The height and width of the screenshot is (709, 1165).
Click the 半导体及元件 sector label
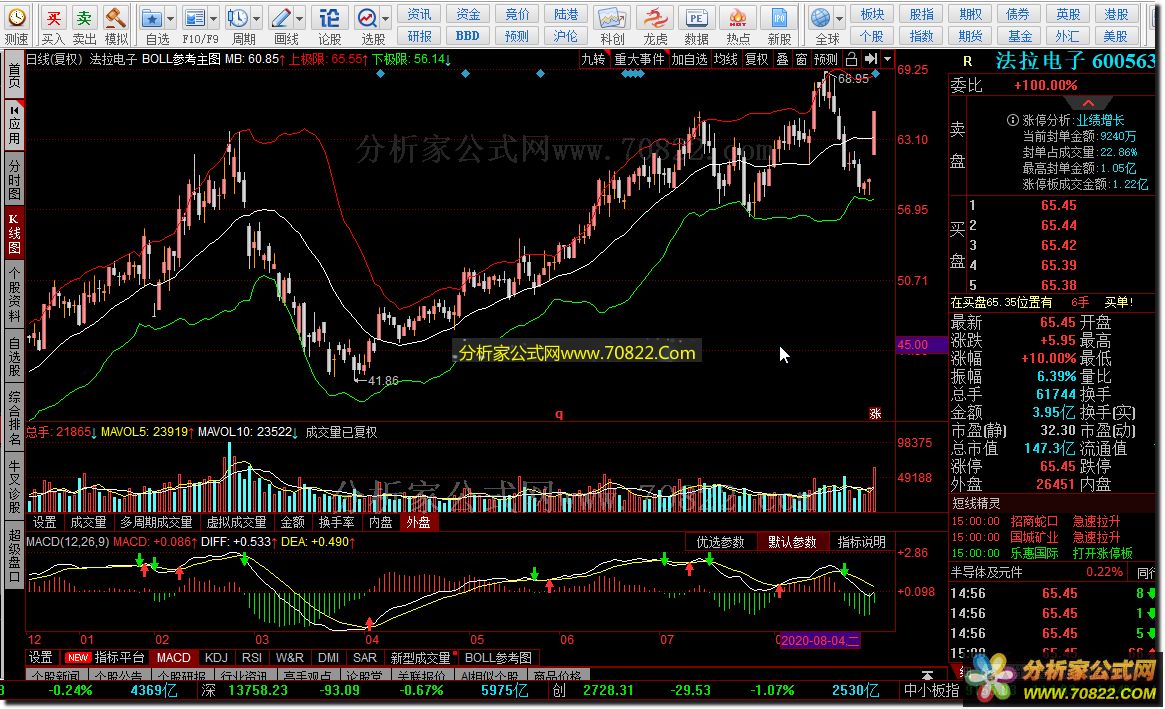pos(987,572)
